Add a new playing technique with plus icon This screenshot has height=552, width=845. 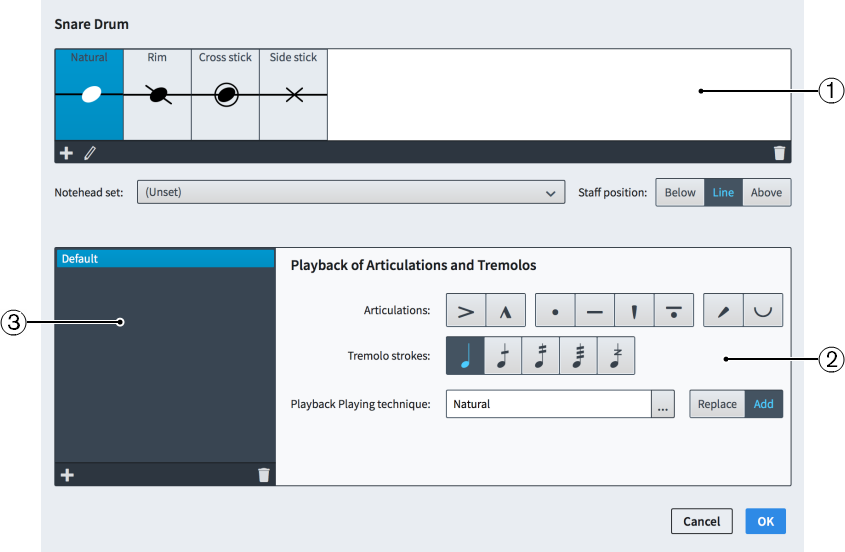click(66, 153)
